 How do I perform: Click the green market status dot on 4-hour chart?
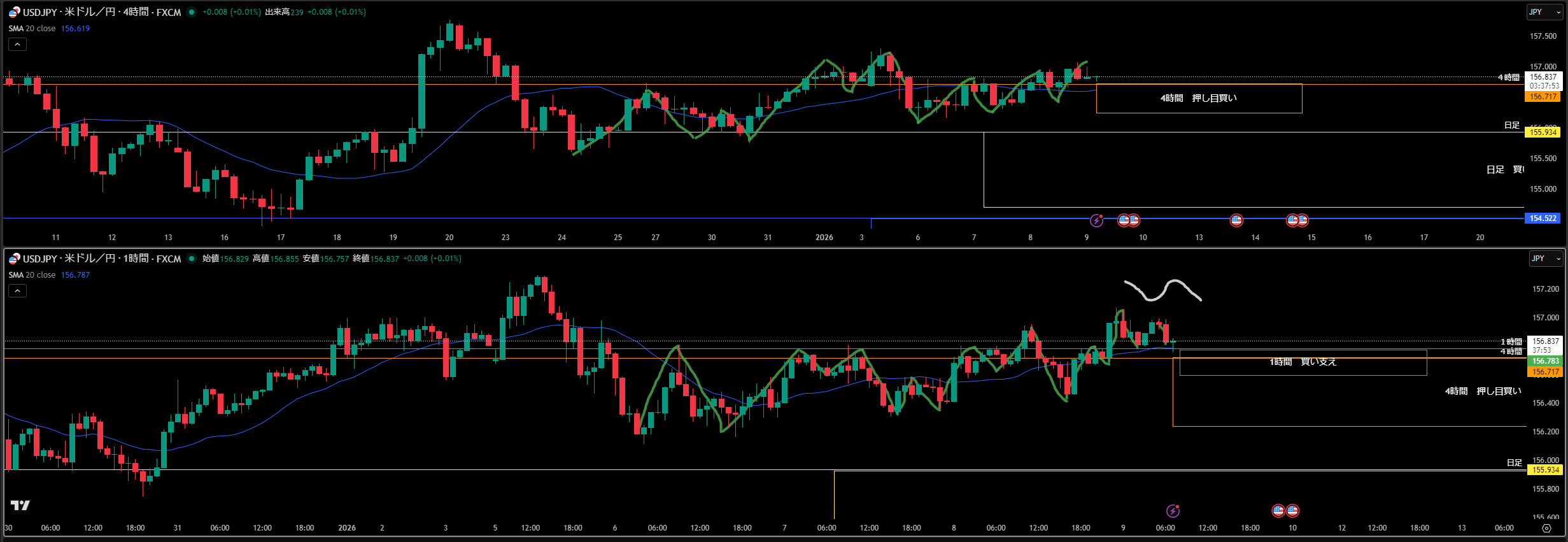(x=192, y=12)
